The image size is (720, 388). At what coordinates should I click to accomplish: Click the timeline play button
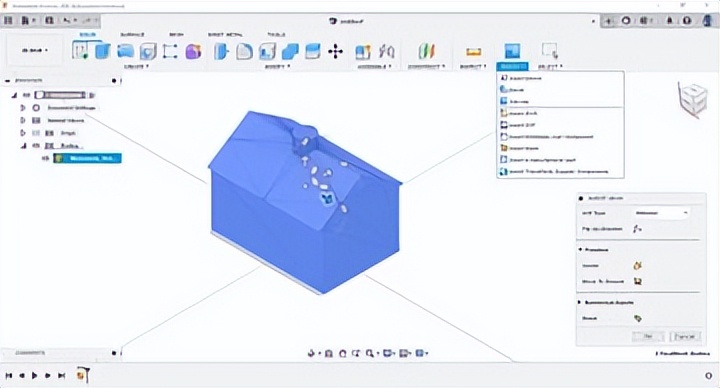tap(34, 376)
